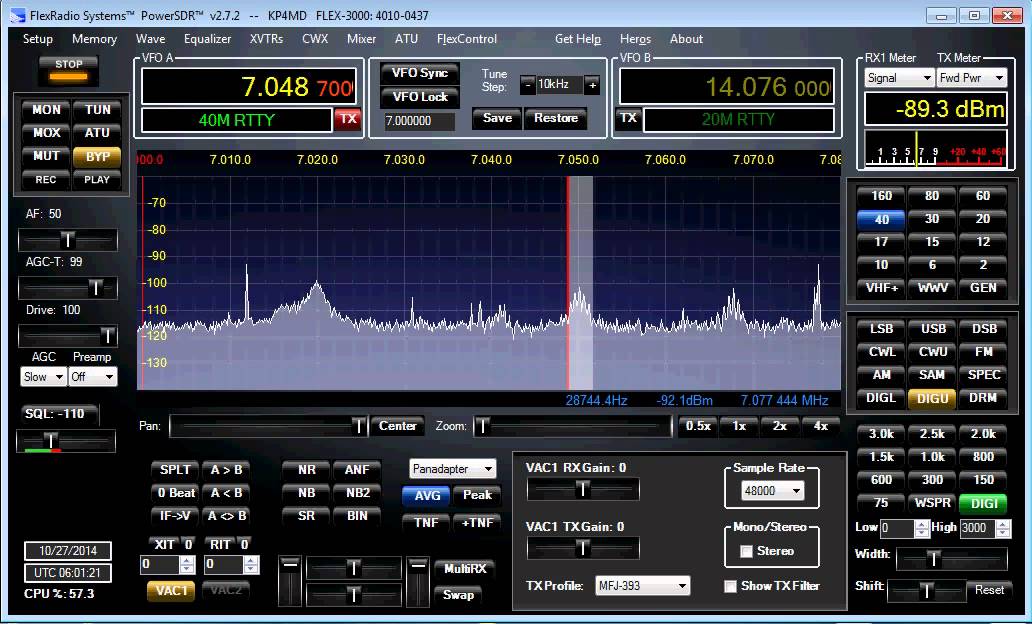1032x624 pixels.
Task: Open the Get Help menu
Action: (x=578, y=39)
